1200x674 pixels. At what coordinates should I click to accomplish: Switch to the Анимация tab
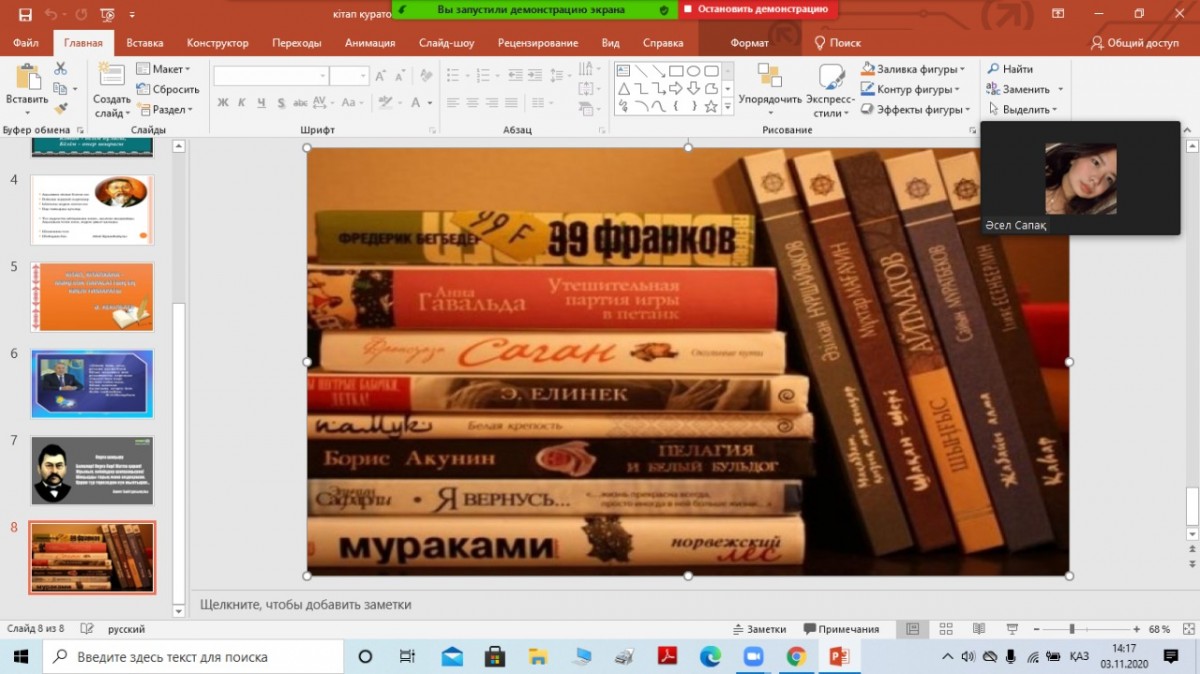point(370,43)
